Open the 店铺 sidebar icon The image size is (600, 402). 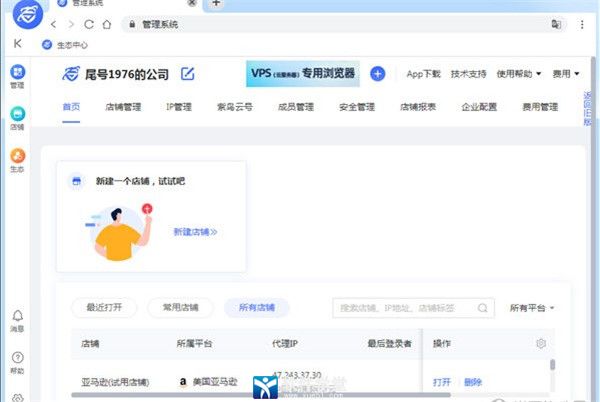tap(17, 115)
